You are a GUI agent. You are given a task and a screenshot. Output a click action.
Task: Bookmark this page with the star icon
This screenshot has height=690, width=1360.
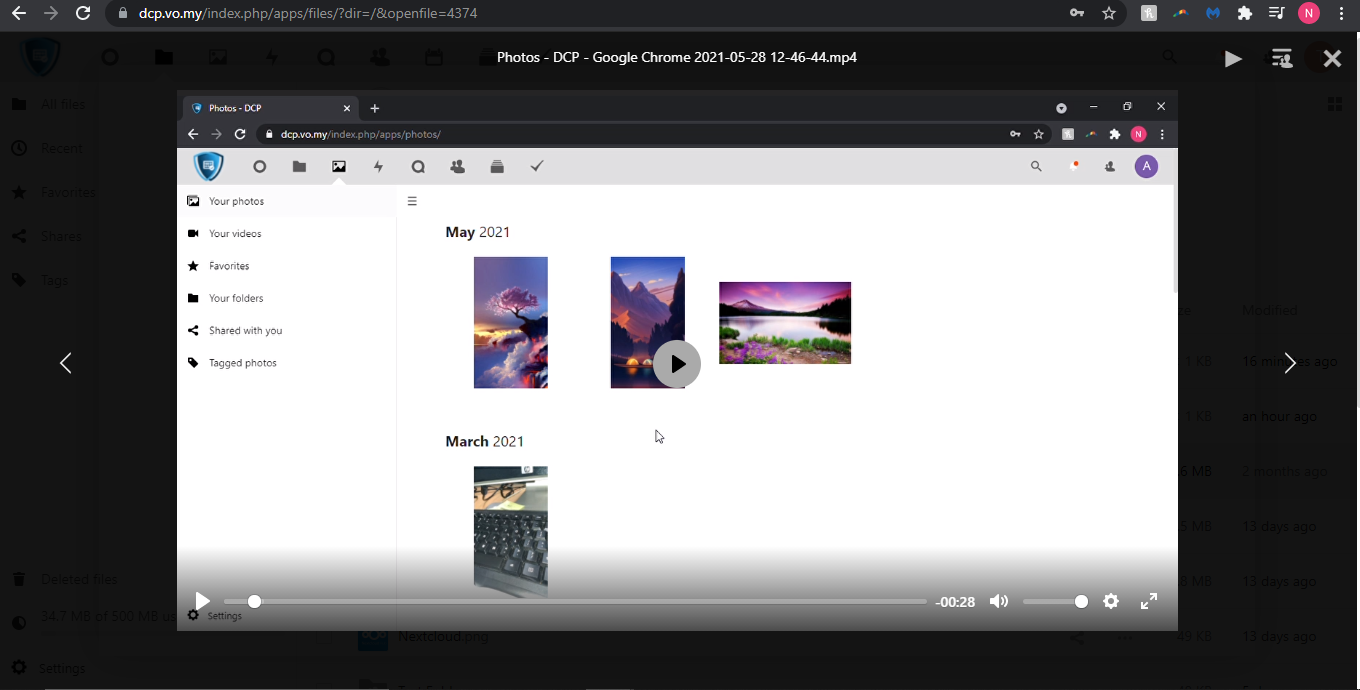pyautogui.click(x=1109, y=13)
